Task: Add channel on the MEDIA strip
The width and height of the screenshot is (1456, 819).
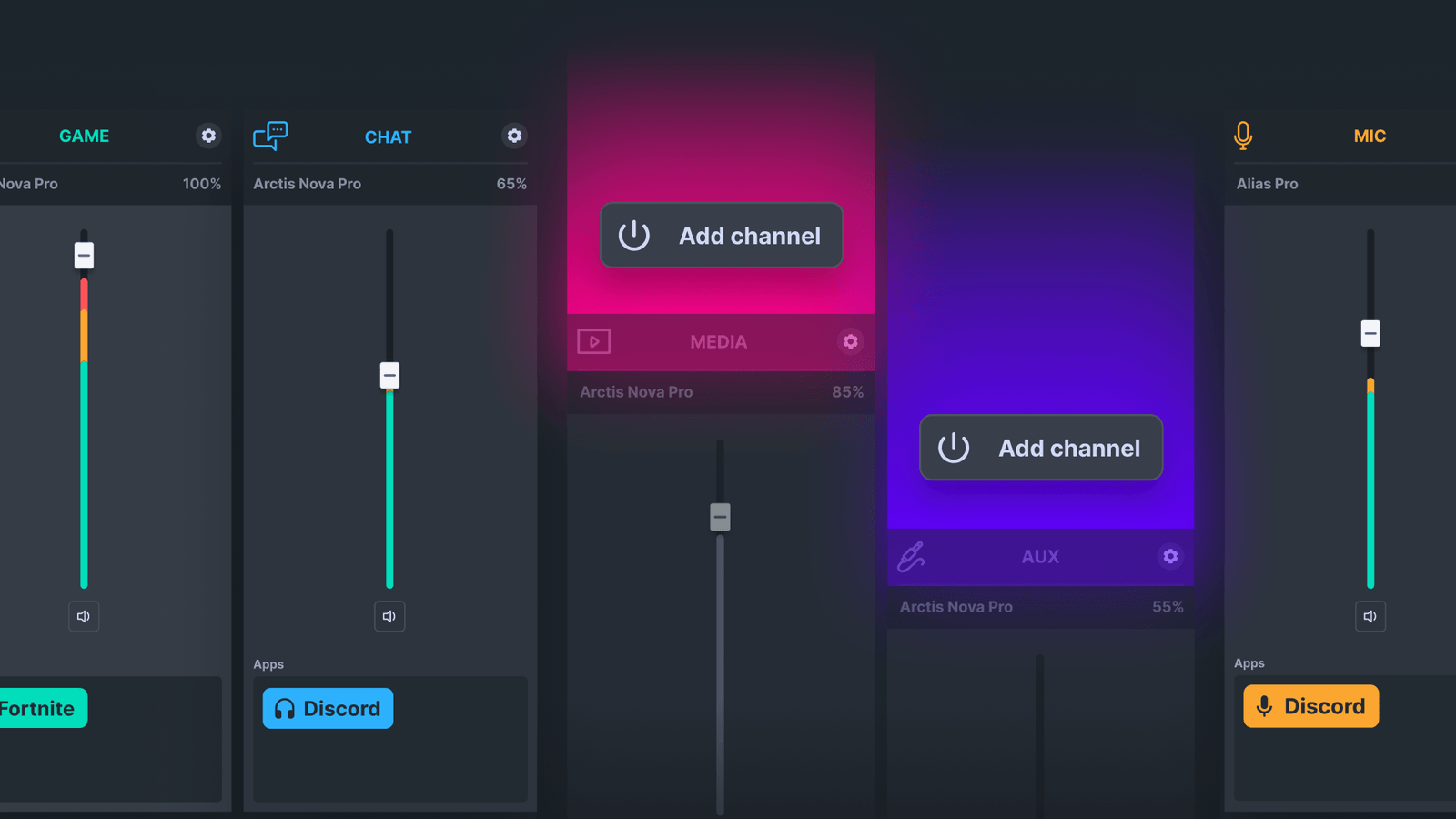Action: click(721, 236)
